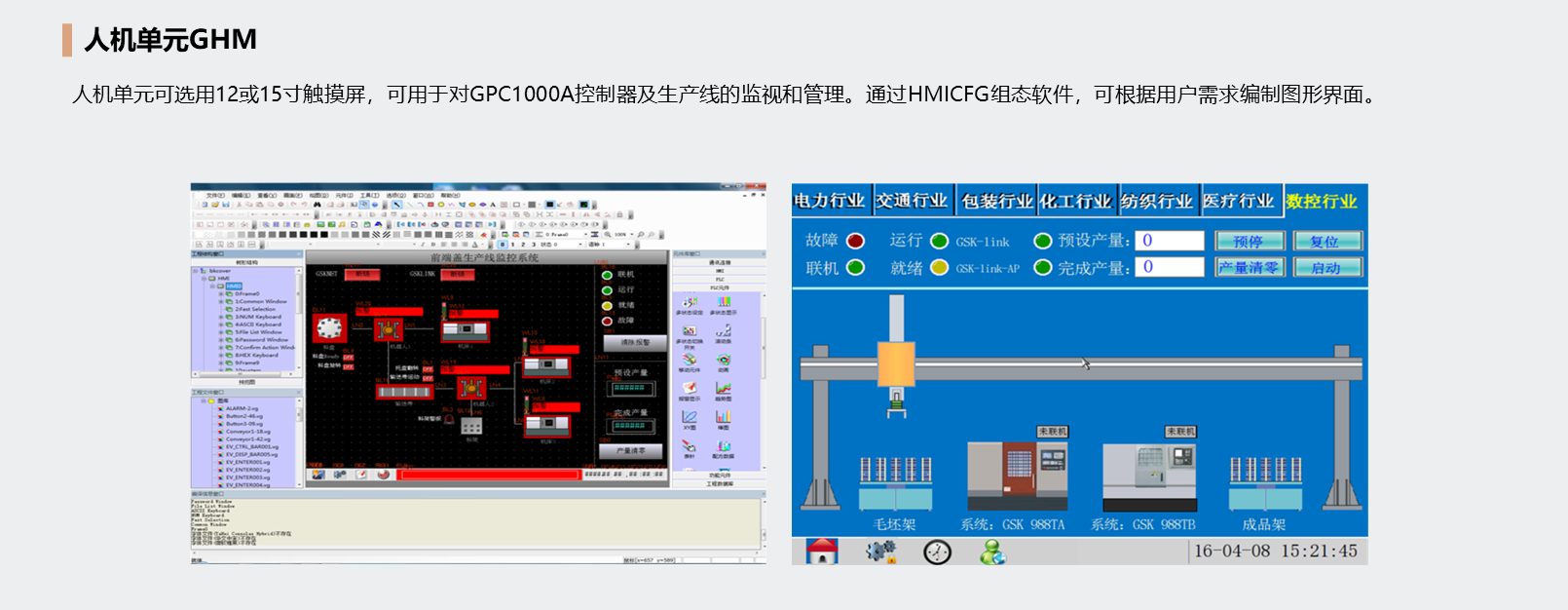This screenshot has width=1568, height=610.
Task: Open the 文件 menu in the editor
Action: [x=215, y=195]
